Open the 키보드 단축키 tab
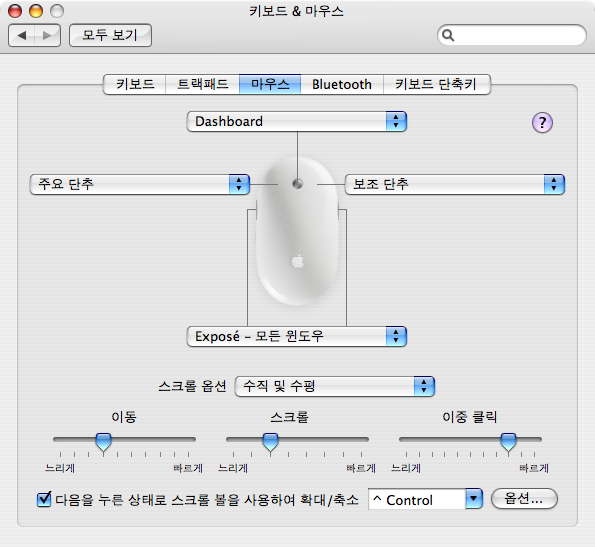The height and width of the screenshot is (547, 595). (x=436, y=84)
